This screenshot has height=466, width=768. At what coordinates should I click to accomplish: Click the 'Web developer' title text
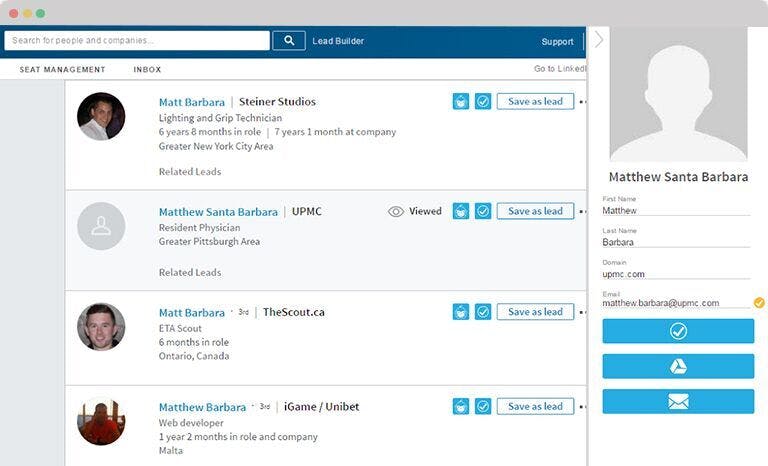[x=191, y=422]
